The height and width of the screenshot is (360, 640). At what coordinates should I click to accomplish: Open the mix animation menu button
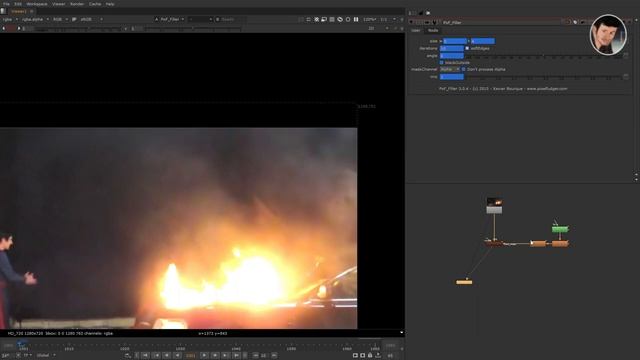pyautogui.click(x=626, y=77)
